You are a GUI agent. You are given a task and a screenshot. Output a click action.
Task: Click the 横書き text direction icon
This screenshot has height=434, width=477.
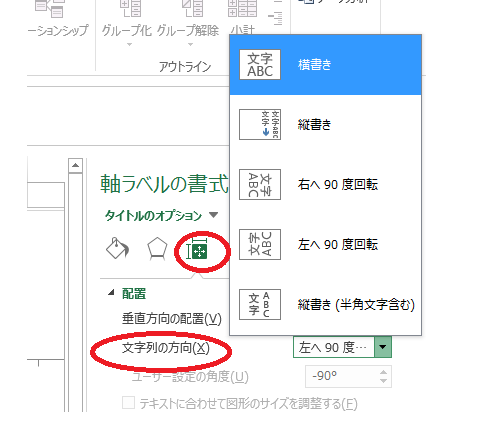[260, 65]
